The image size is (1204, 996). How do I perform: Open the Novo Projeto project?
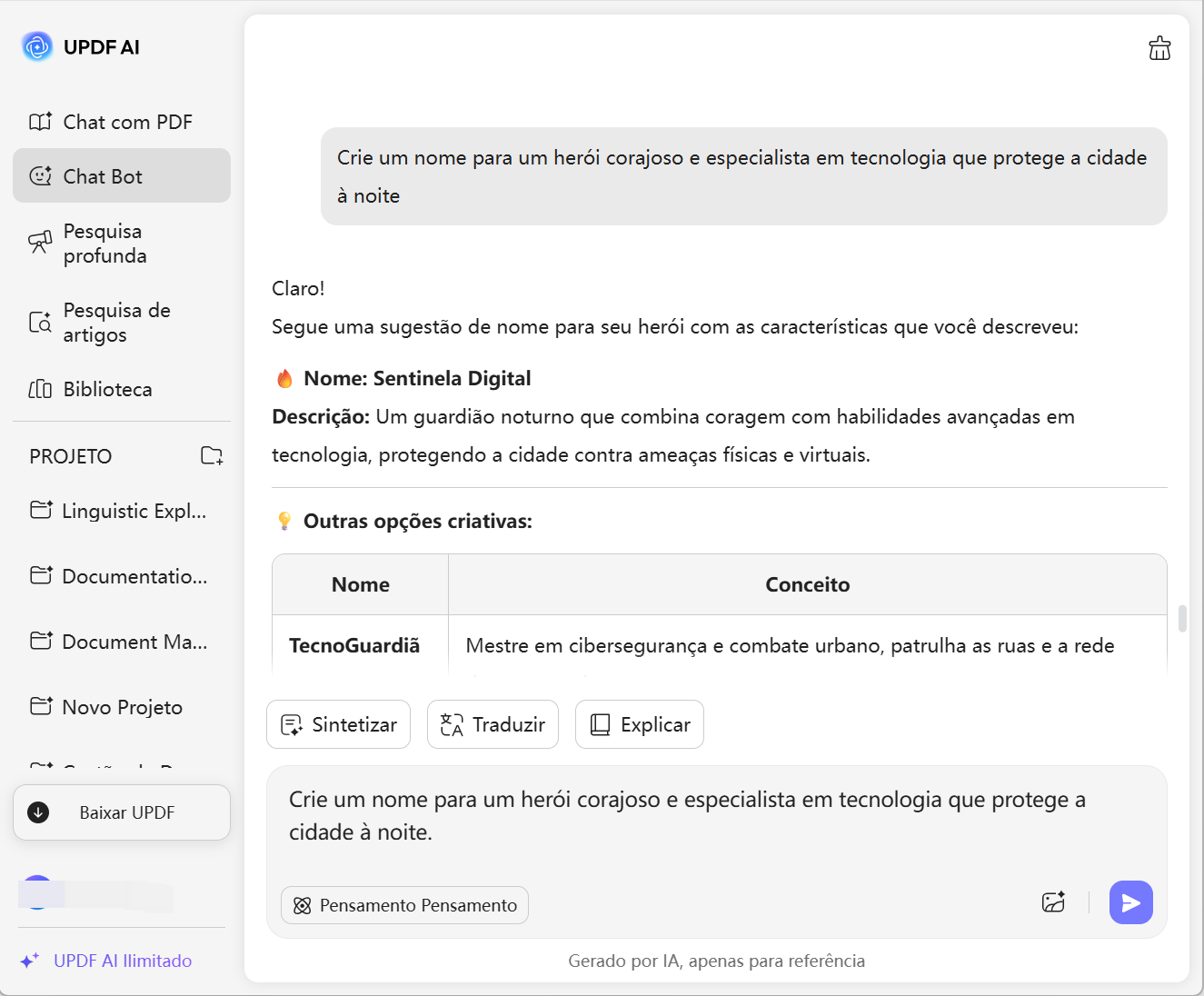pos(122,707)
